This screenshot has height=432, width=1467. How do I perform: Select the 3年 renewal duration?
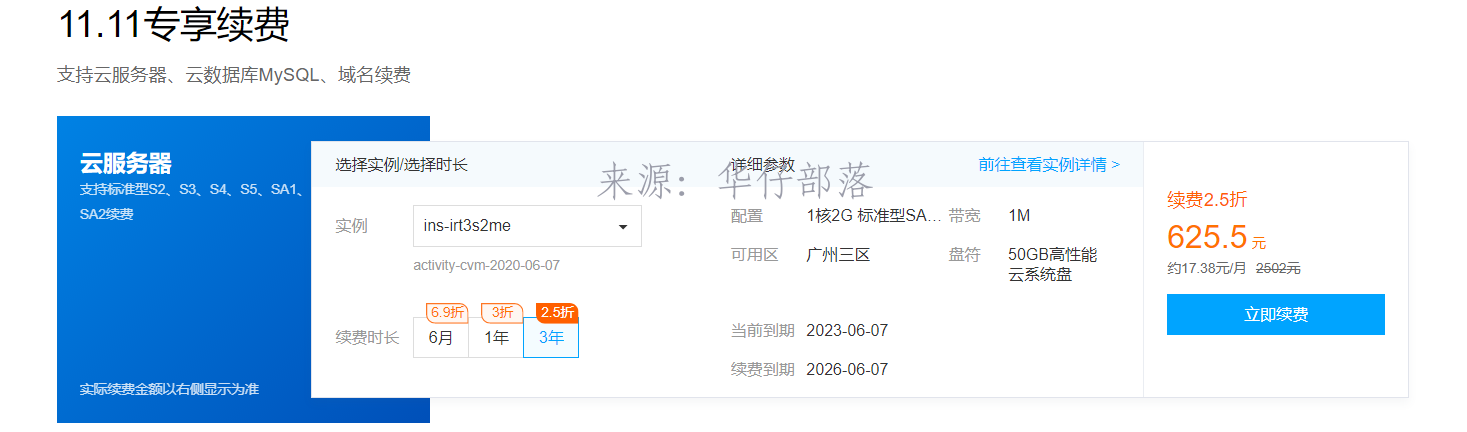tap(551, 338)
